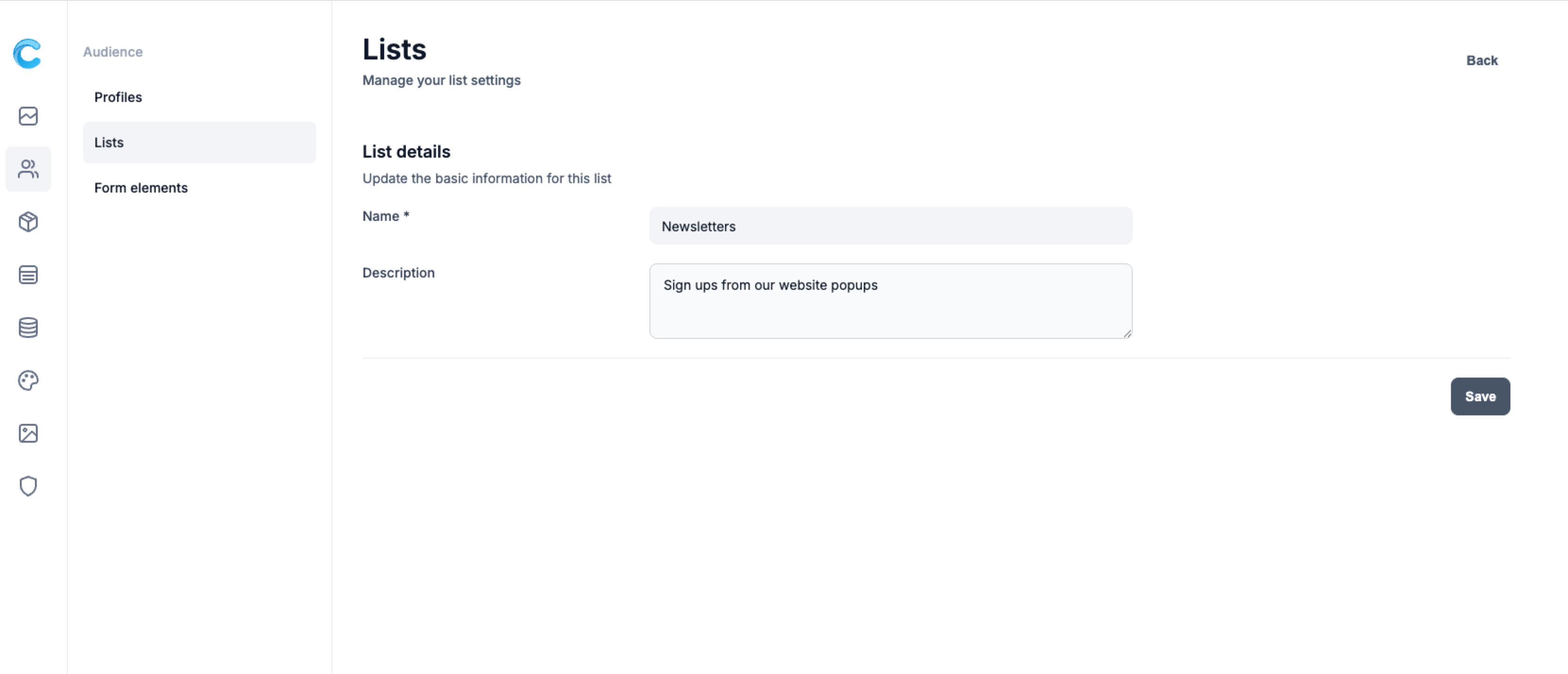Go to Profiles in the Audience menu
This screenshot has height=674, width=1568.
click(x=118, y=97)
